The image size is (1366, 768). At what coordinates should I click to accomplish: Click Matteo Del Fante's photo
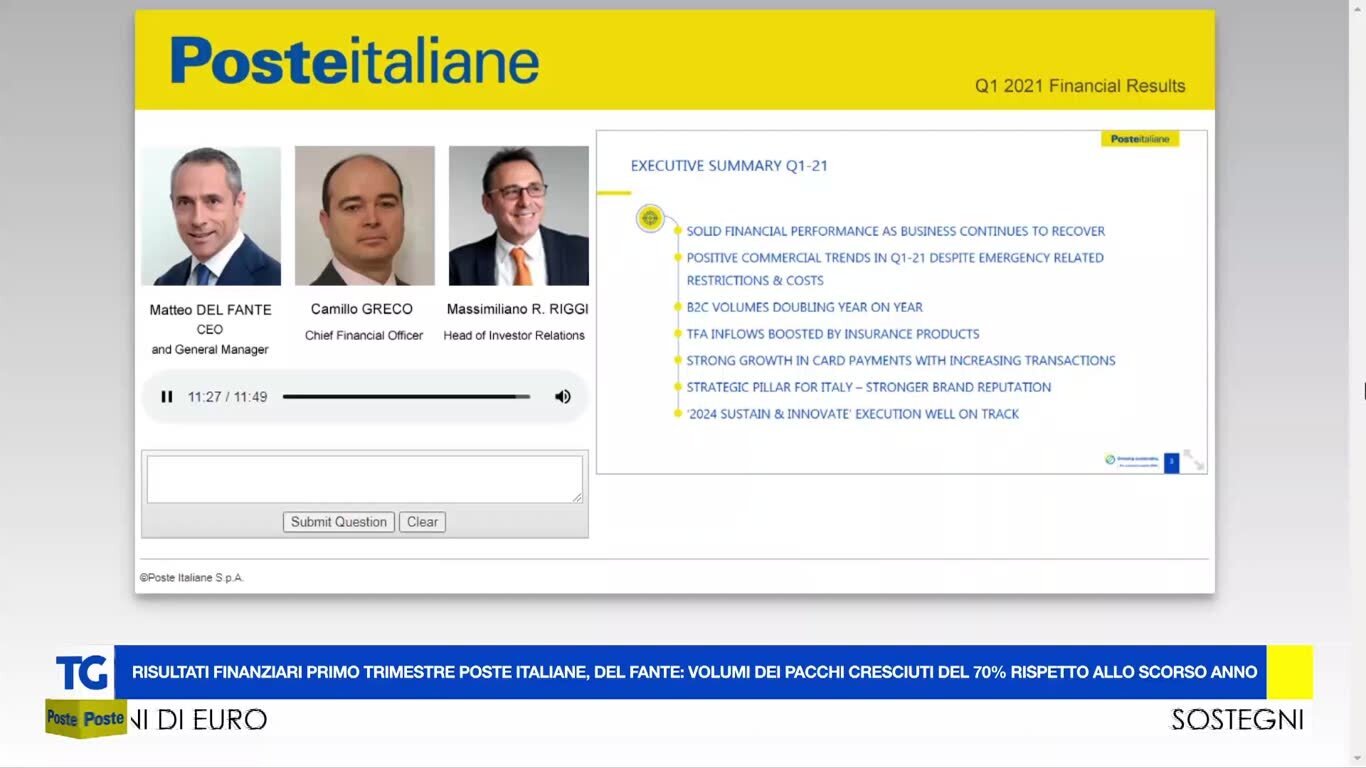[x=210, y=216]
